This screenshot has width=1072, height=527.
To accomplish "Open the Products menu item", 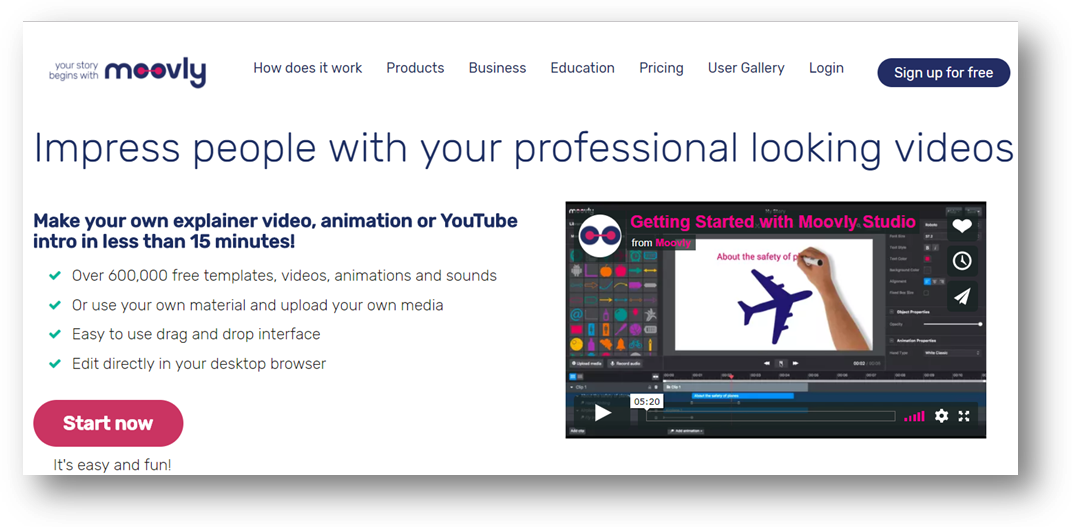I will 415,68.
